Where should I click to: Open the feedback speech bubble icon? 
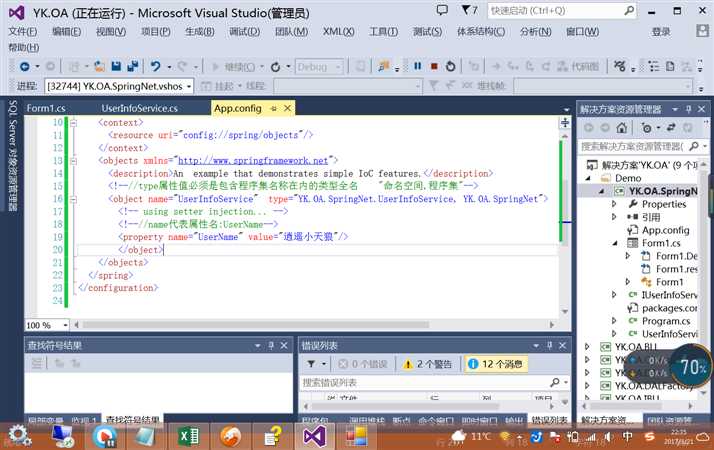(442, 10)
